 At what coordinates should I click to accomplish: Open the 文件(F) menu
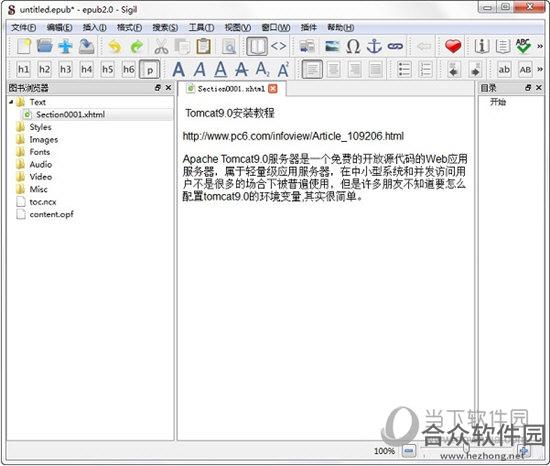point(24,27)
